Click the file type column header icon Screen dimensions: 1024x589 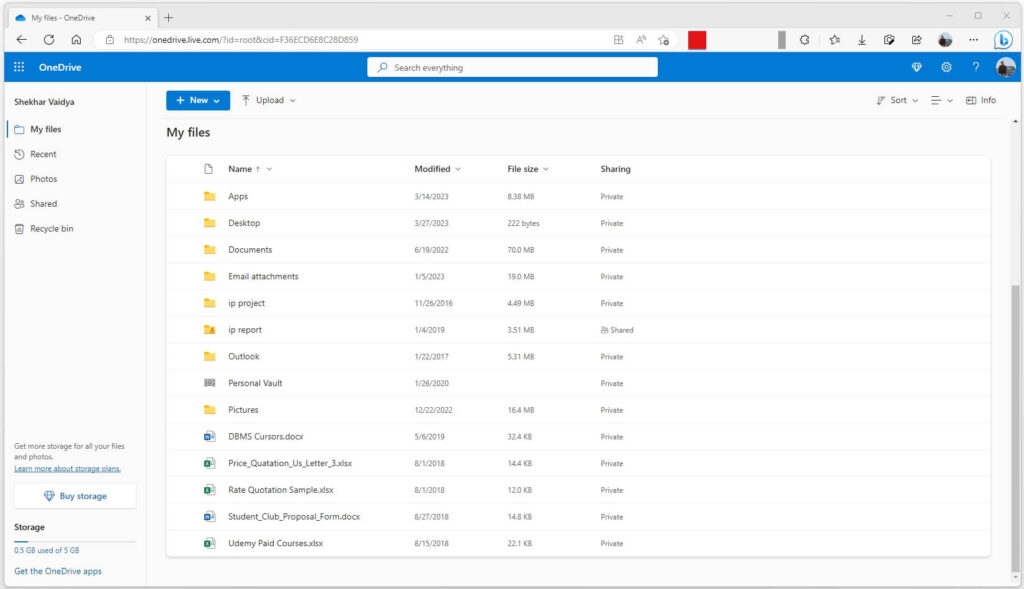[209, 169]
